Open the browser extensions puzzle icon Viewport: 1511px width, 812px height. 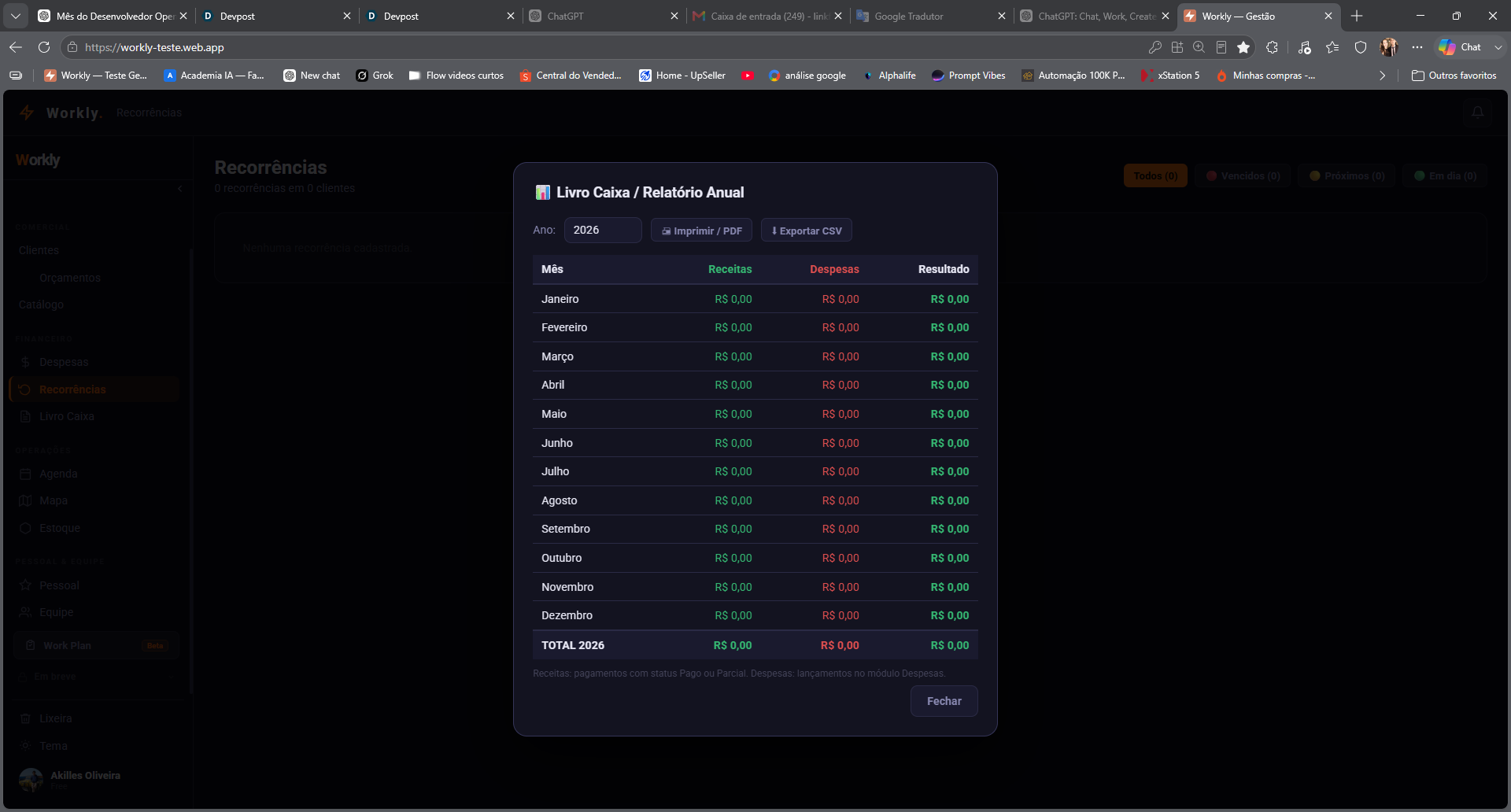1272,47
